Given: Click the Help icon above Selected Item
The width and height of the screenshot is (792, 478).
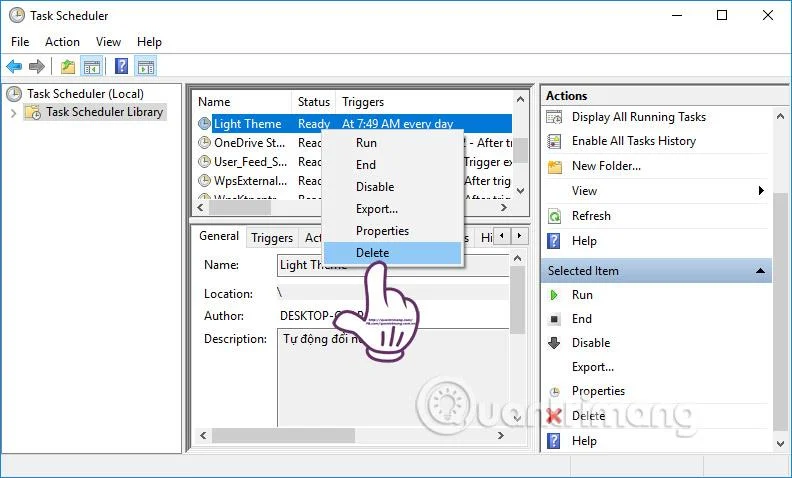Looking at the screenshot, I should pos(554,241).
